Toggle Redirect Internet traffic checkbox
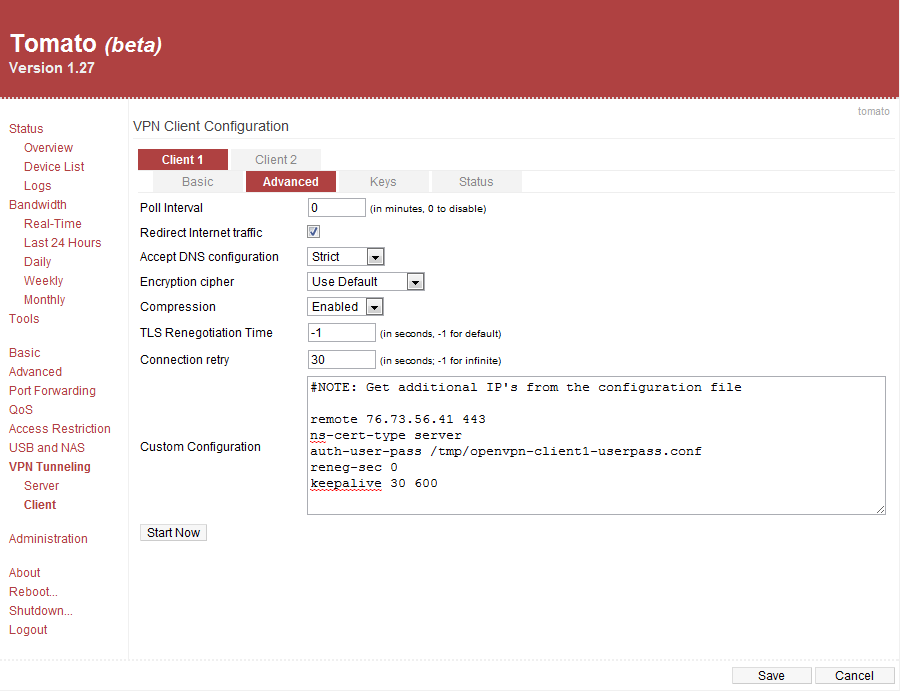 coord(313,232)
